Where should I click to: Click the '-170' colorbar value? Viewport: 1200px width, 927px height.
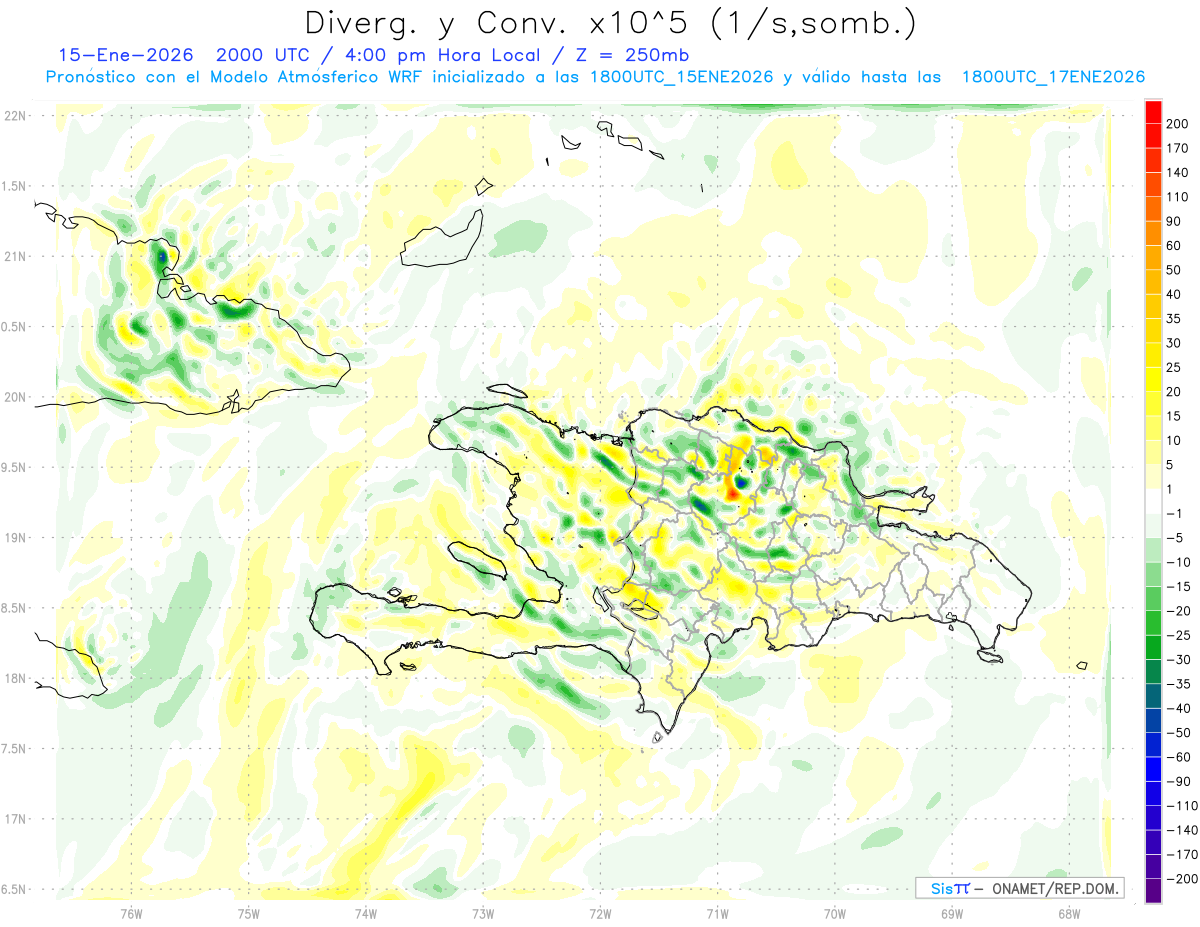[x=1182, y=855]
